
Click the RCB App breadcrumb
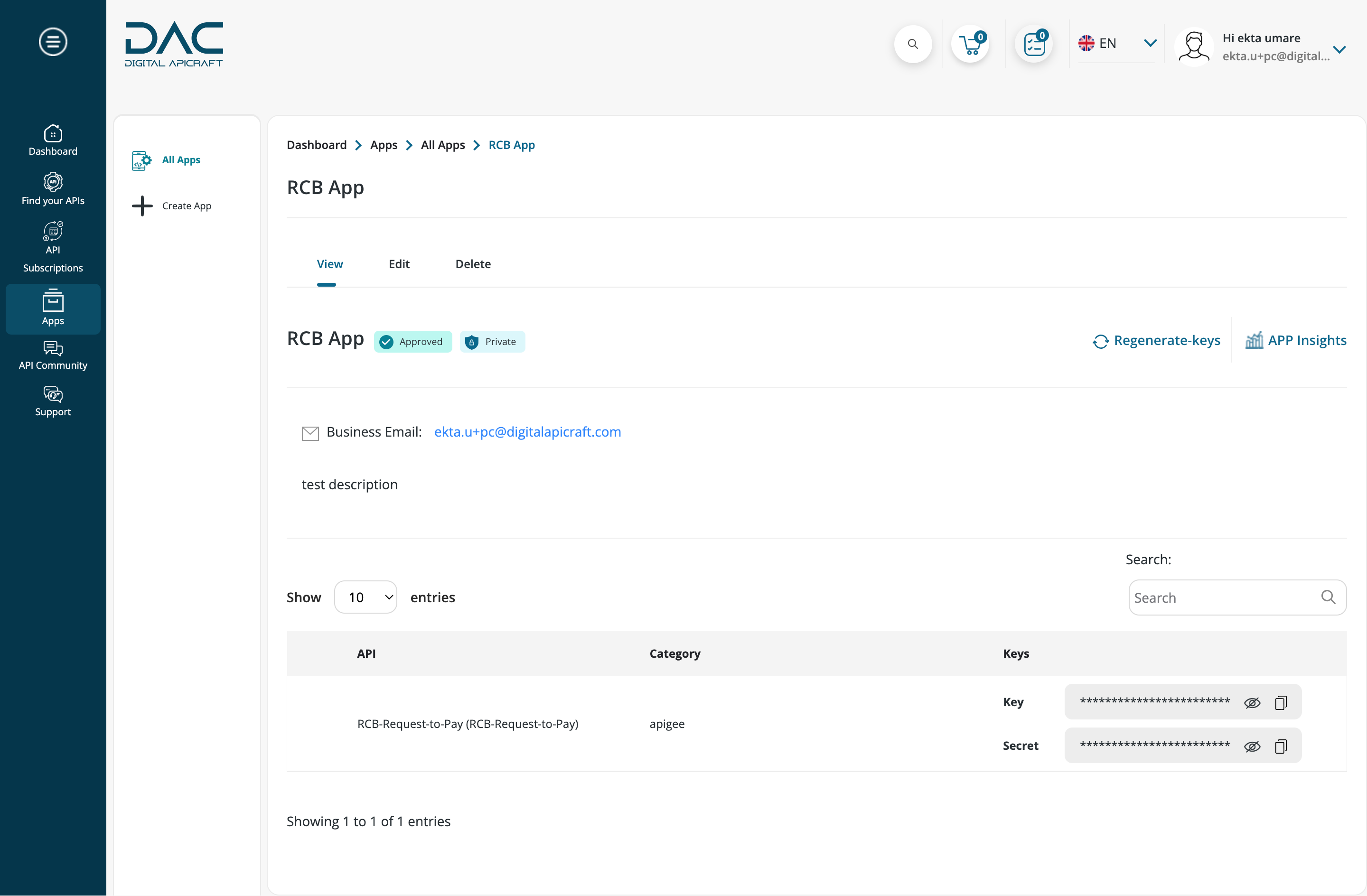point(512,145)
